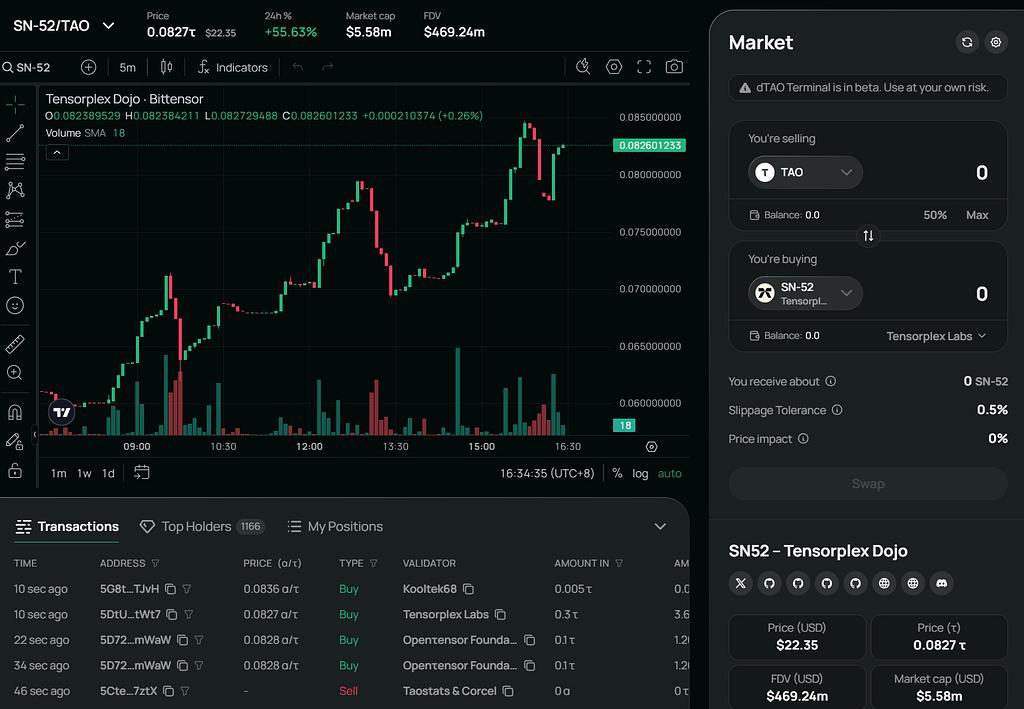Screen dimensions: 1024x709
Task: Filter the AMOUNT IN column
Action: click(x=619, y=563)
